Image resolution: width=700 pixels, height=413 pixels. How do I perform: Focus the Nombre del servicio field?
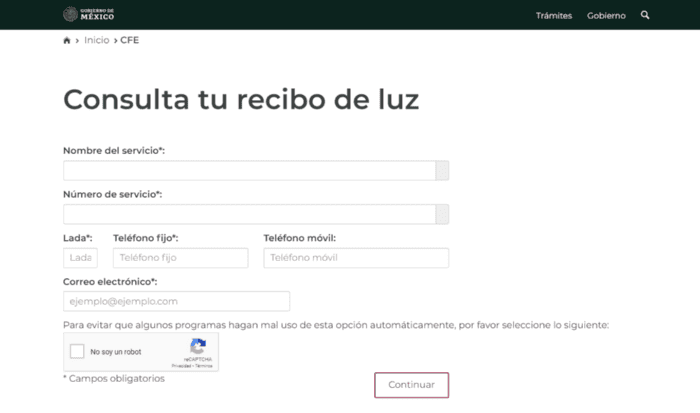pos(249,170)
